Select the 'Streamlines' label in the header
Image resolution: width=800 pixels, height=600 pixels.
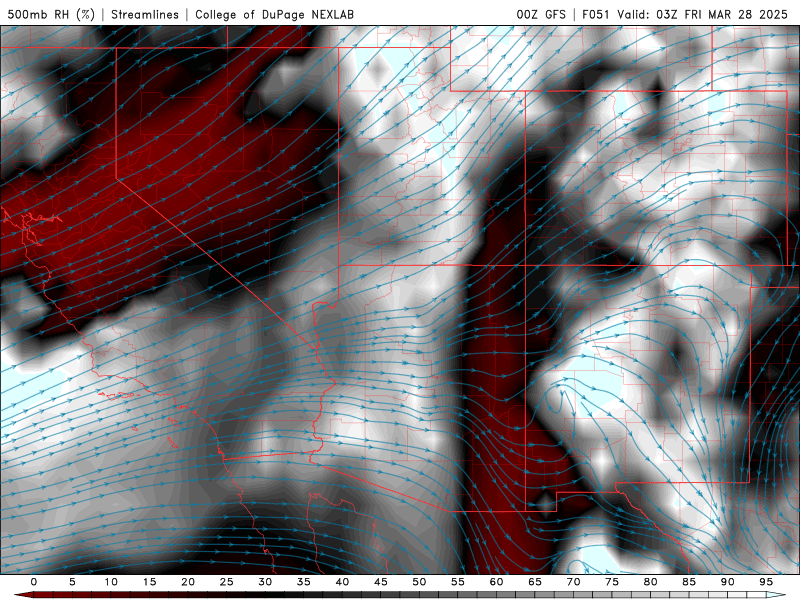(x=145, y=14)
